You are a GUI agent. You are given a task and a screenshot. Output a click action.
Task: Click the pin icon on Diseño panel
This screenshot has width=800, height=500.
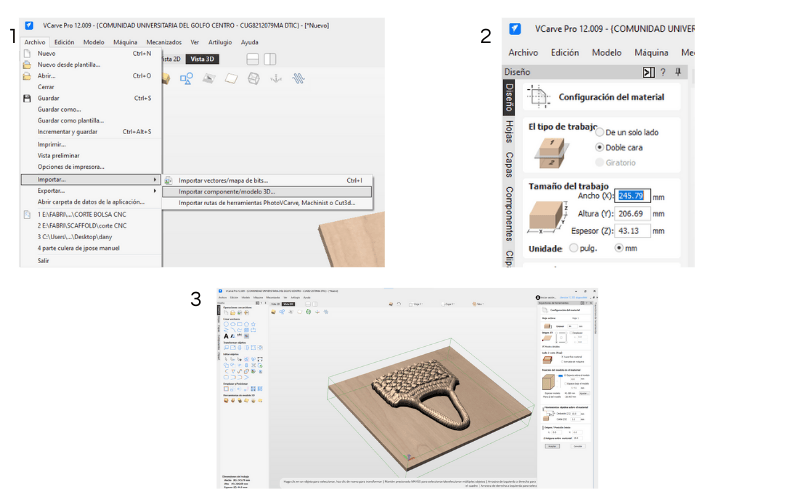[678, 72]
